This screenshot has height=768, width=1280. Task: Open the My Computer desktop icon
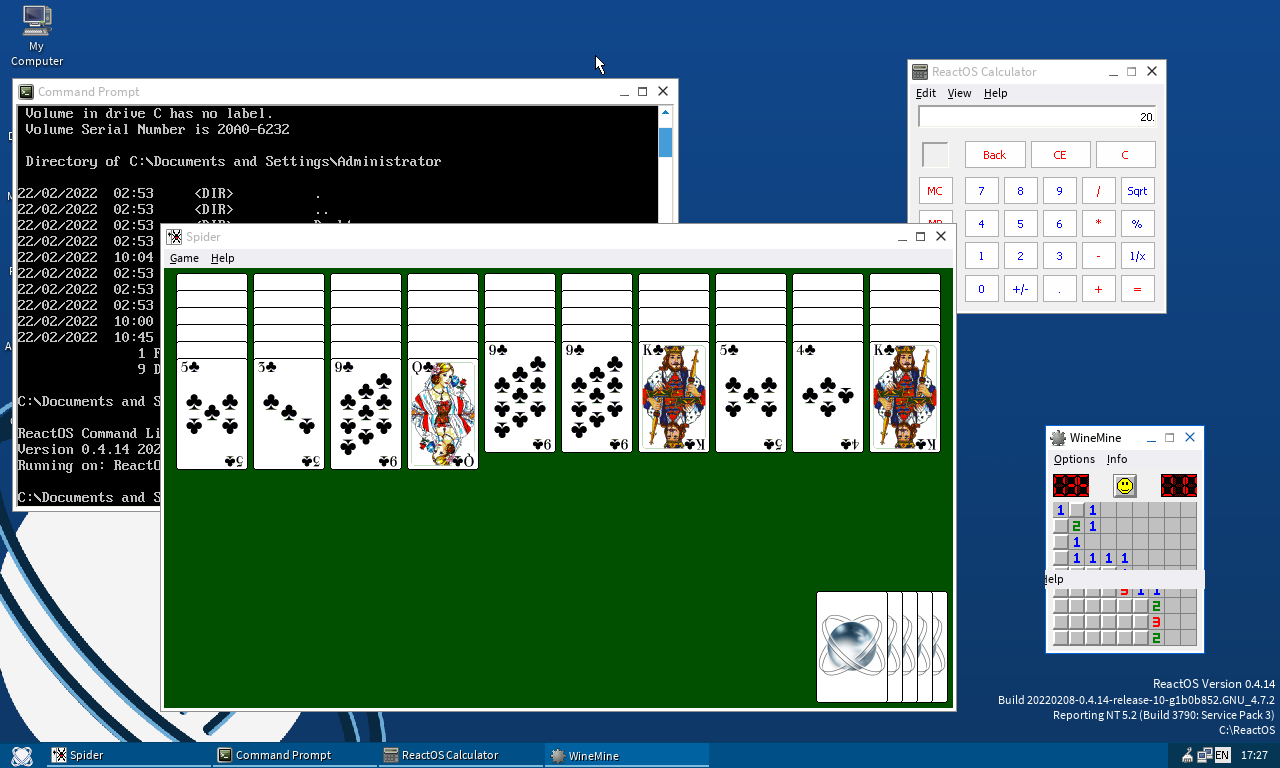pyautogui.click(x=37, y=35)
